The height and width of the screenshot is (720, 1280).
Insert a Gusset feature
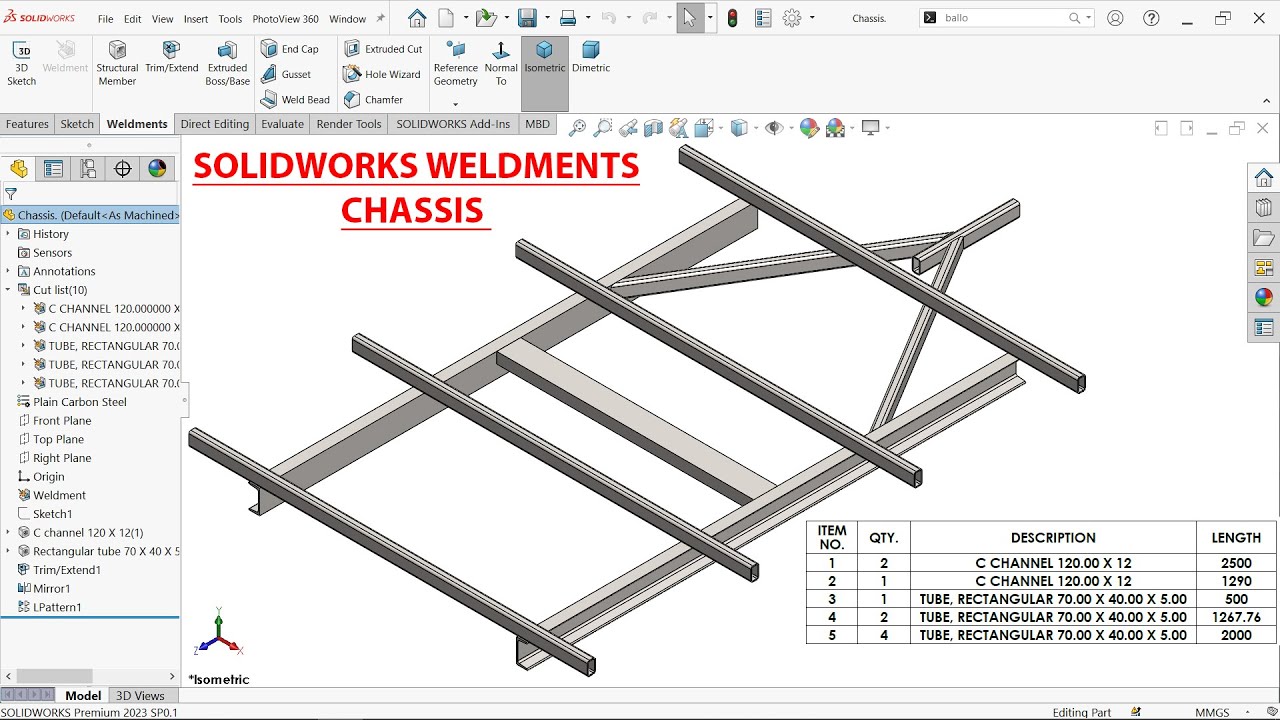pos(286,74)
